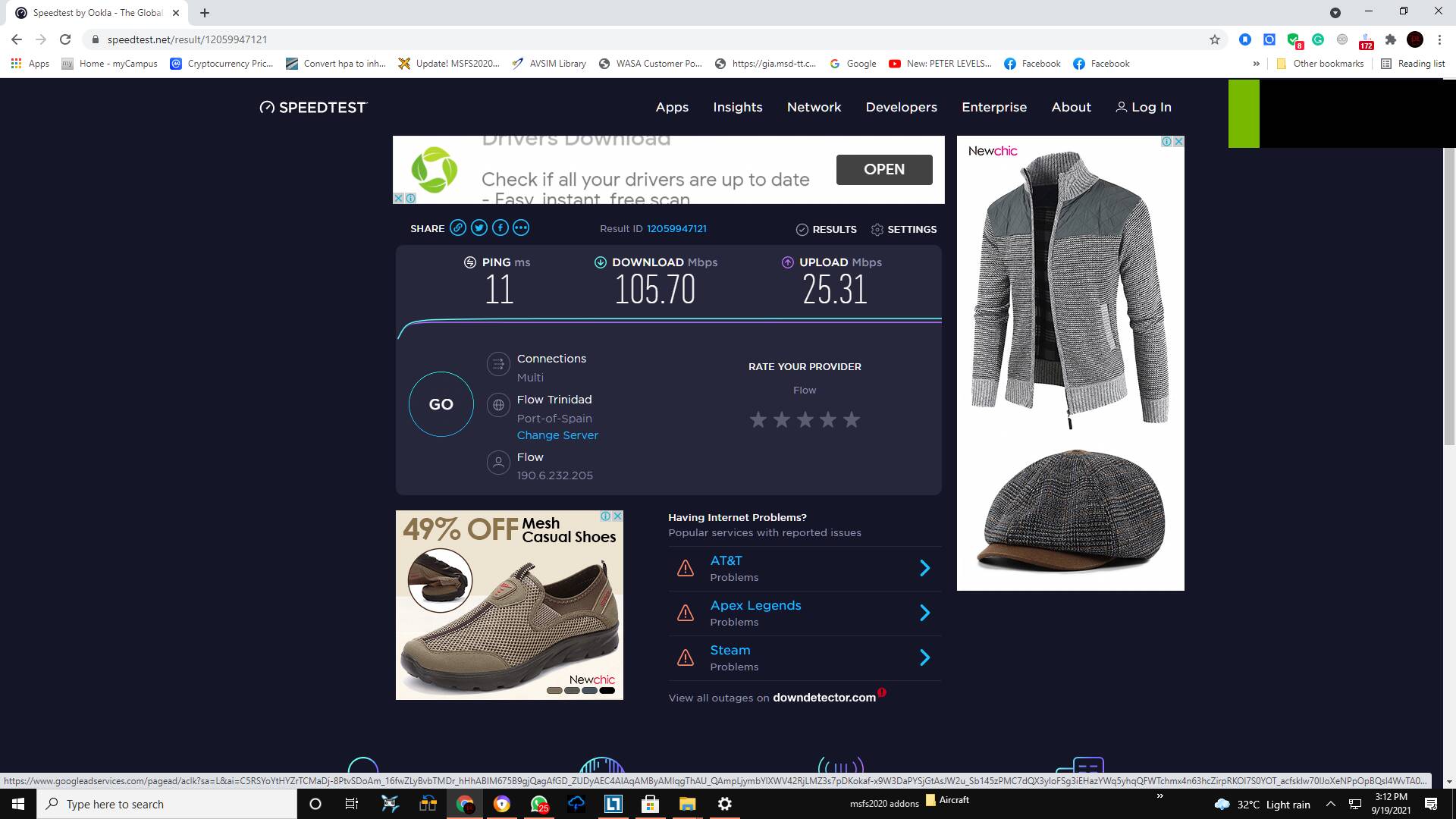Start a new test with GO

click(x=441, y=404)
